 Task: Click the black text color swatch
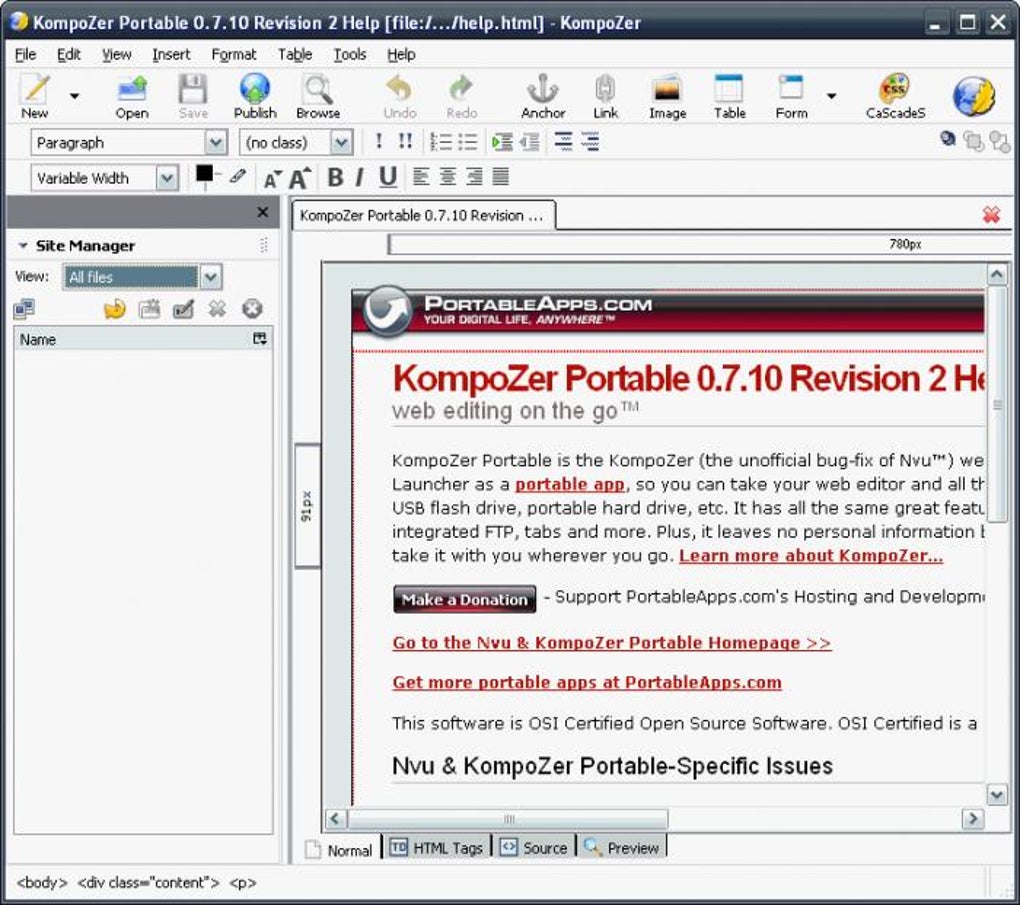(x=204, y=174)
